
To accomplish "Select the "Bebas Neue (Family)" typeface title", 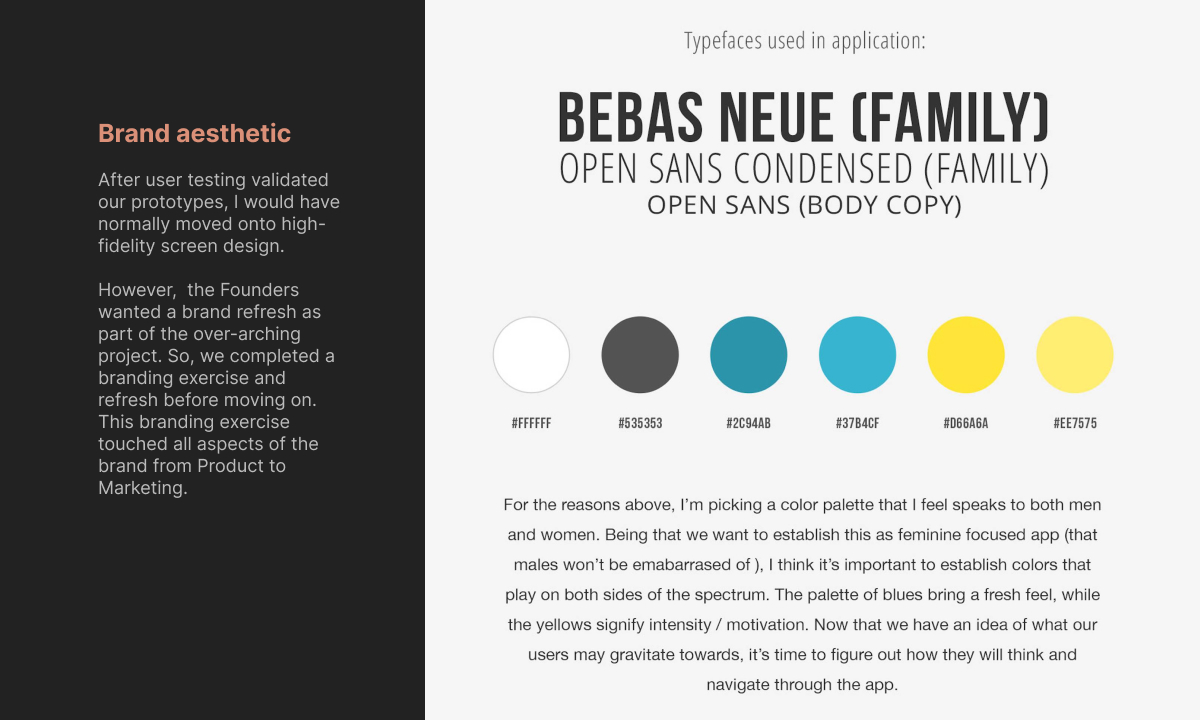I will click(x=803, y=118).
